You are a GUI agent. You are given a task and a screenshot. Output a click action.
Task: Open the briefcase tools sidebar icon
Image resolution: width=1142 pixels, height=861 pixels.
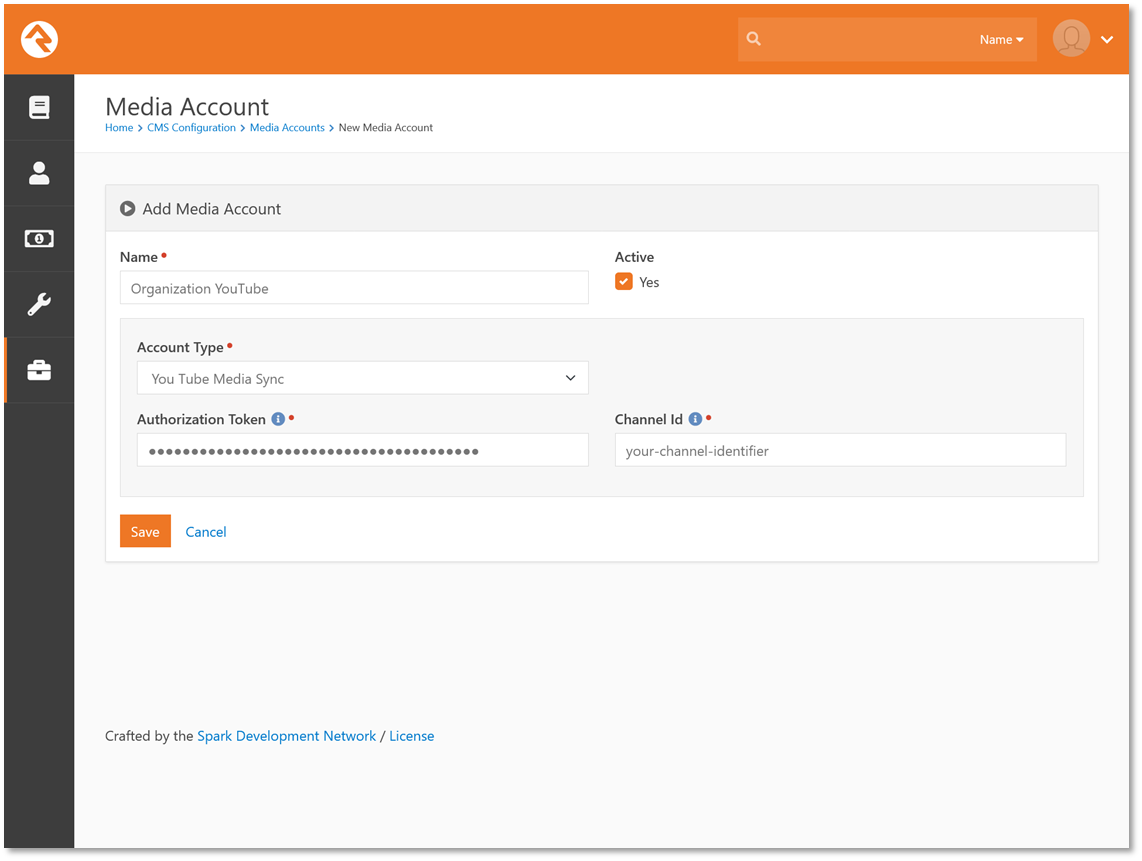click(39, 371)
